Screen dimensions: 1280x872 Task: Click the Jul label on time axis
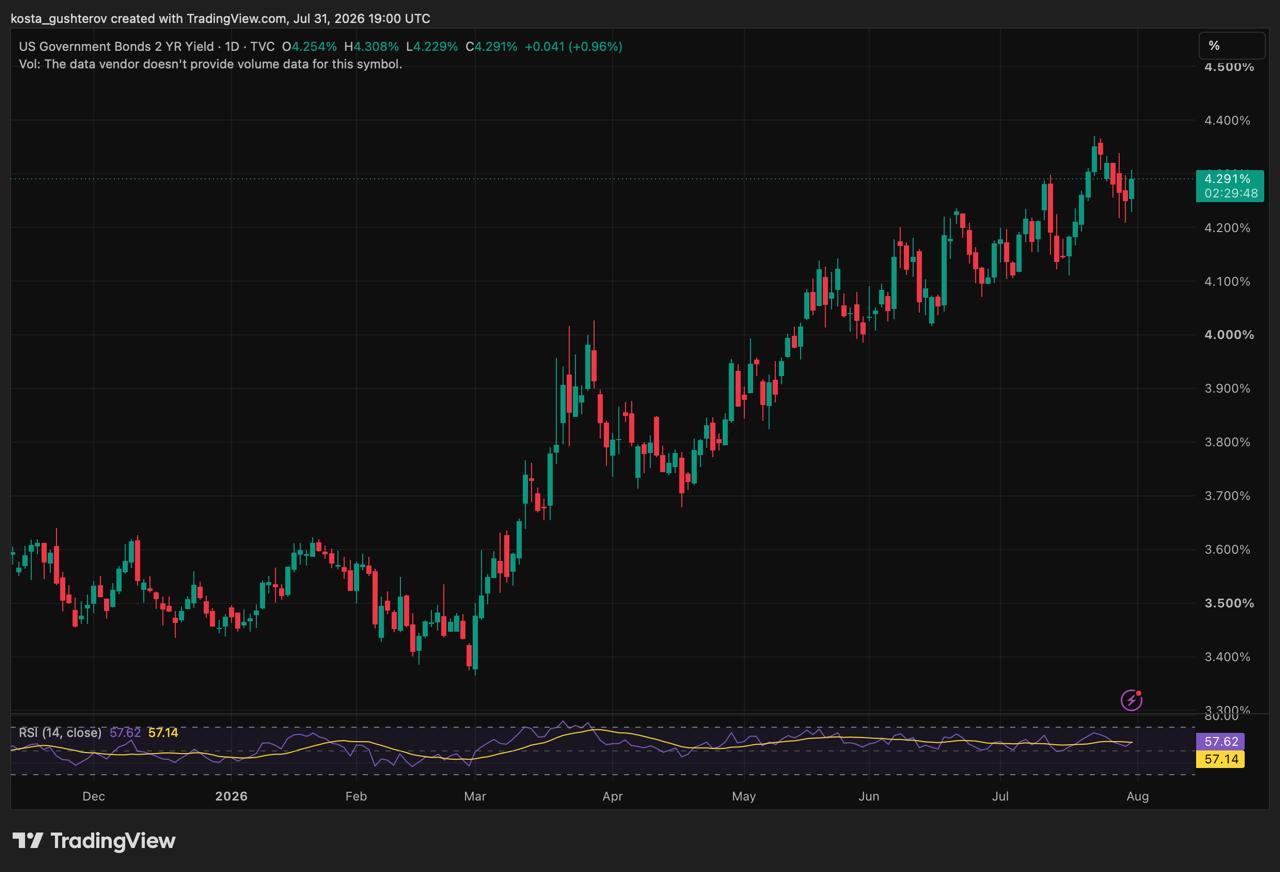[x=1000, y=797]
